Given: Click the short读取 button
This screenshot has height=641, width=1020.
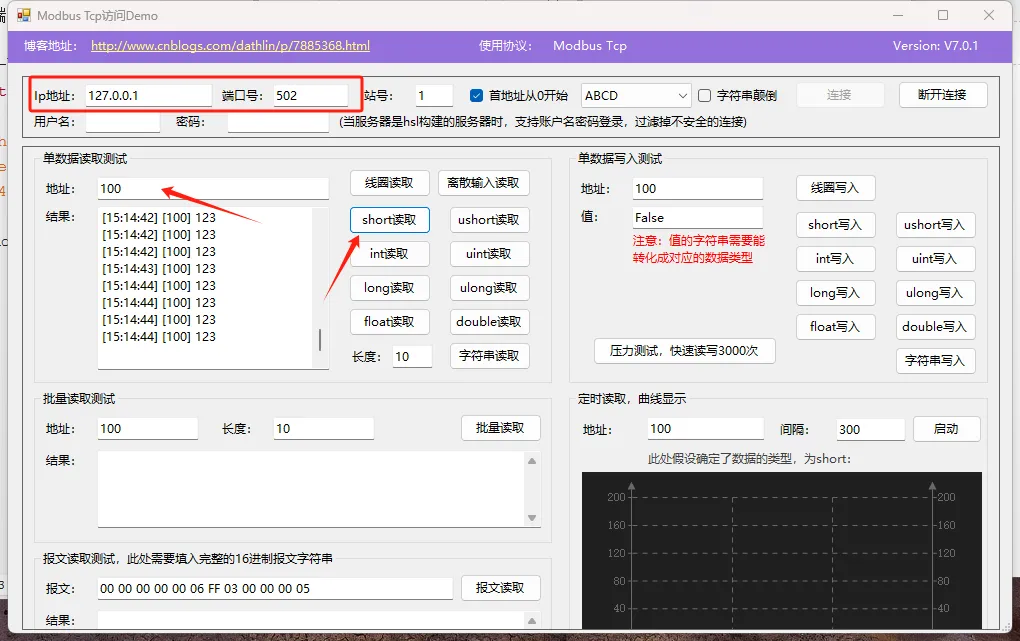Looking at the screenshot, I should click(390, 220).
